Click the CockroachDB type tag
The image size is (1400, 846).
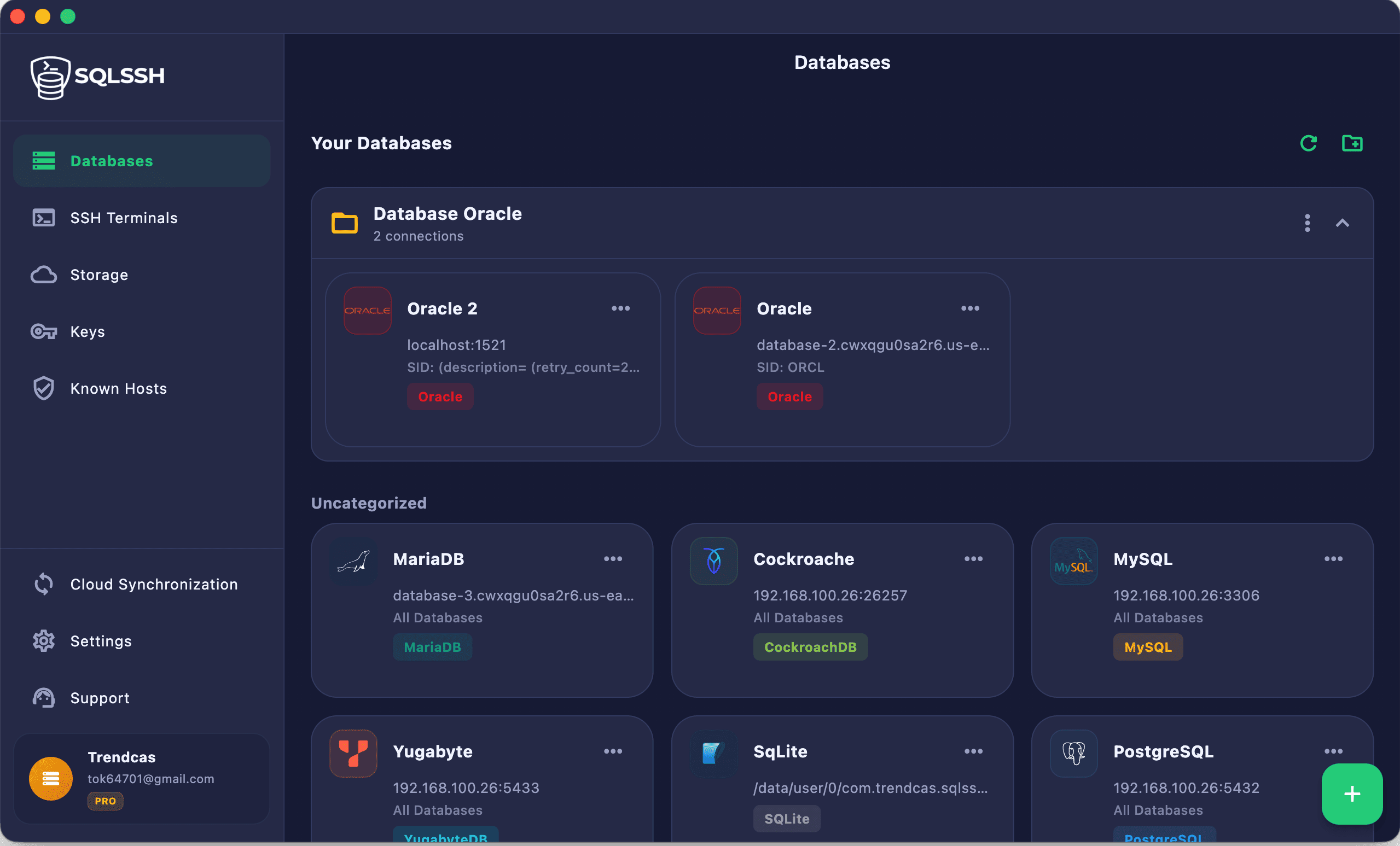click(810, 647)
